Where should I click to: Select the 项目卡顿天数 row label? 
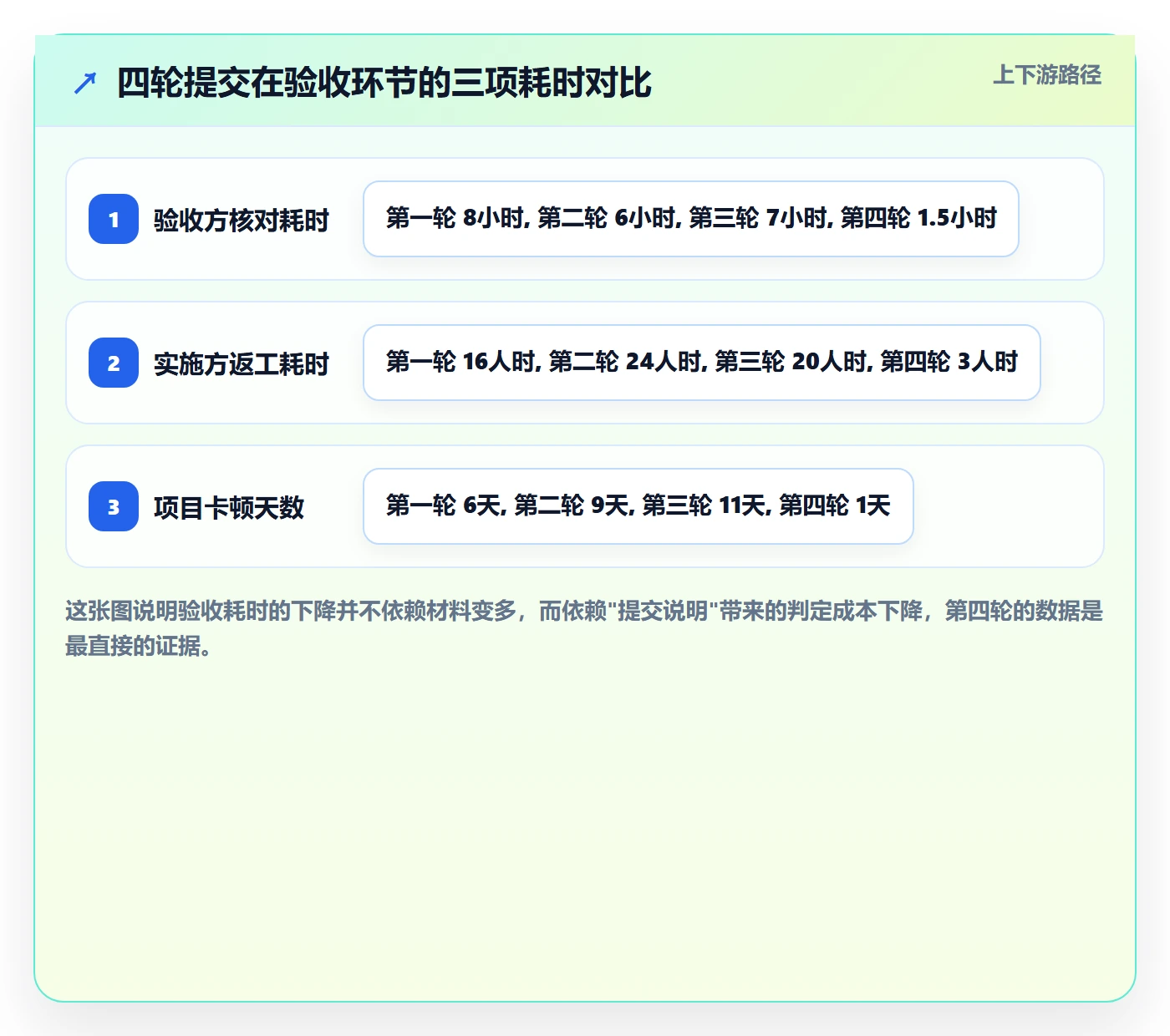(x=229, y=507)
